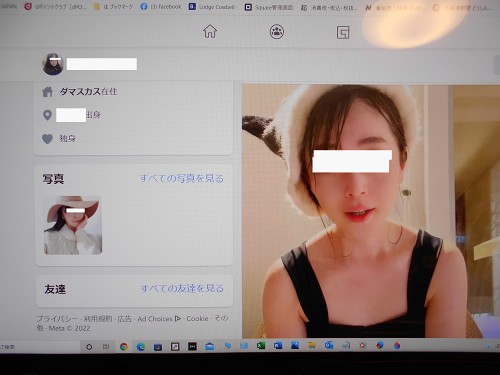Click 'すべての写真を見る' link

[x=182, y=179]
